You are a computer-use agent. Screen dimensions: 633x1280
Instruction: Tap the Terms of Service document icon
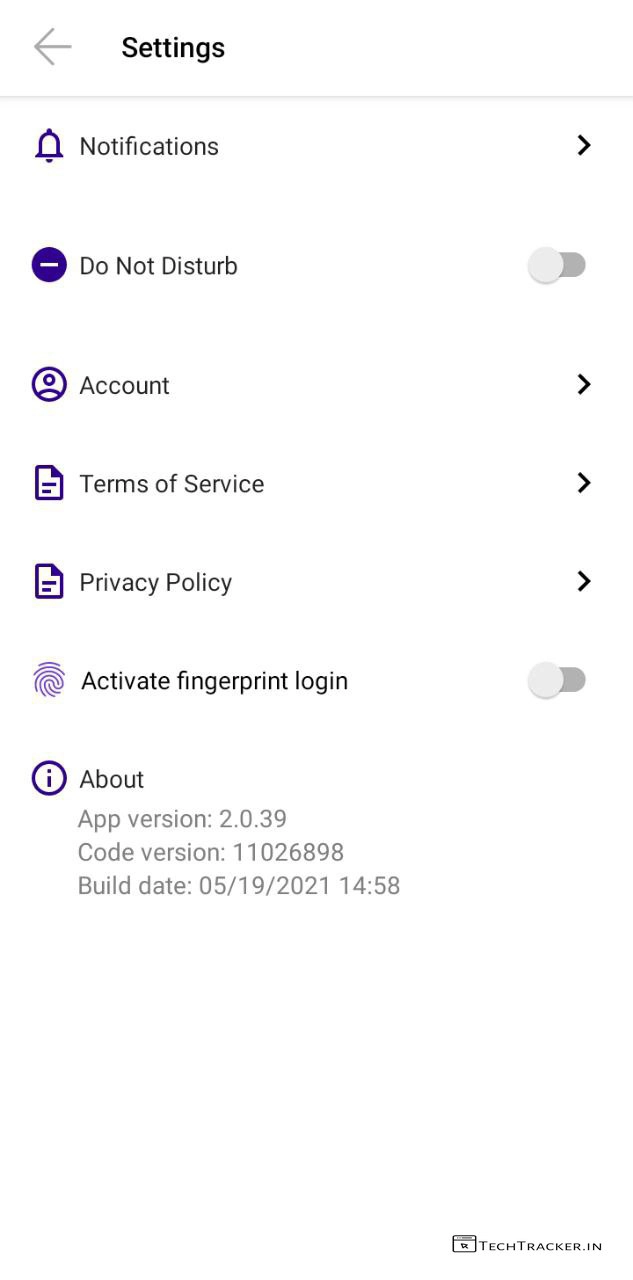tap(49, 484)
